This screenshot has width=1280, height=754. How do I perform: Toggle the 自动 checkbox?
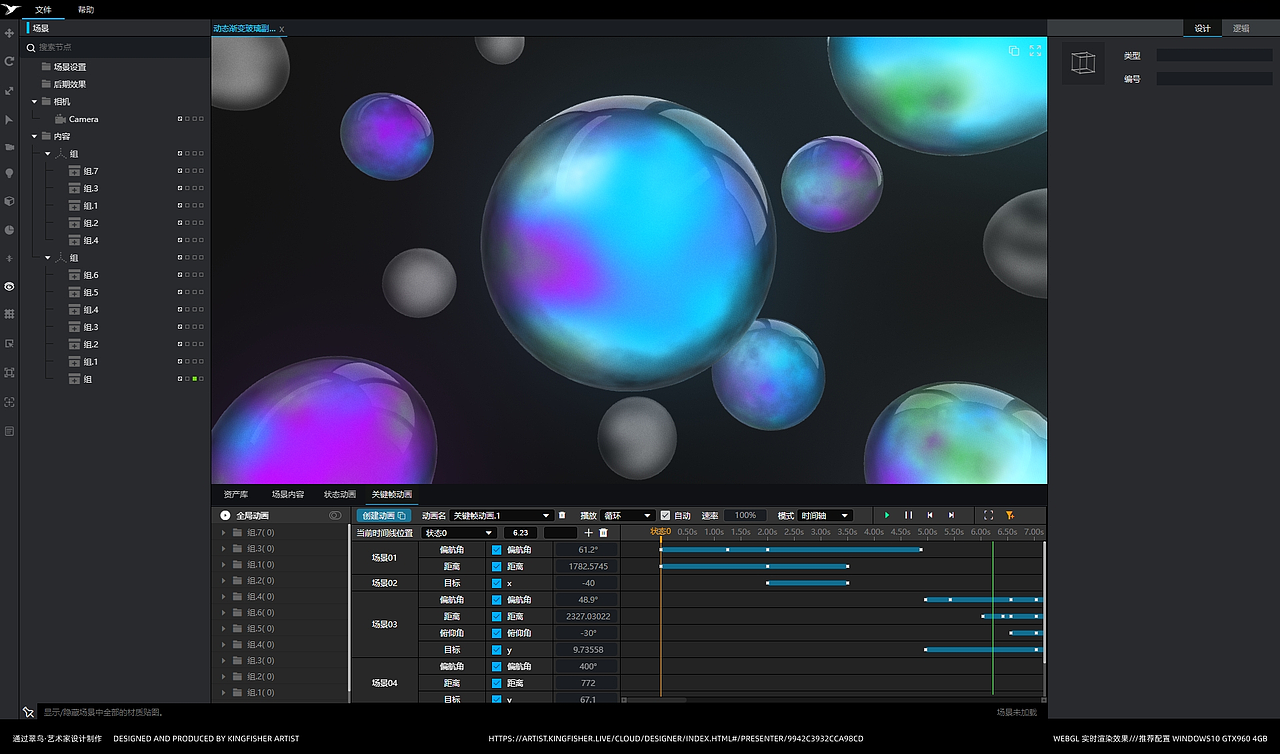coord(666,516)
